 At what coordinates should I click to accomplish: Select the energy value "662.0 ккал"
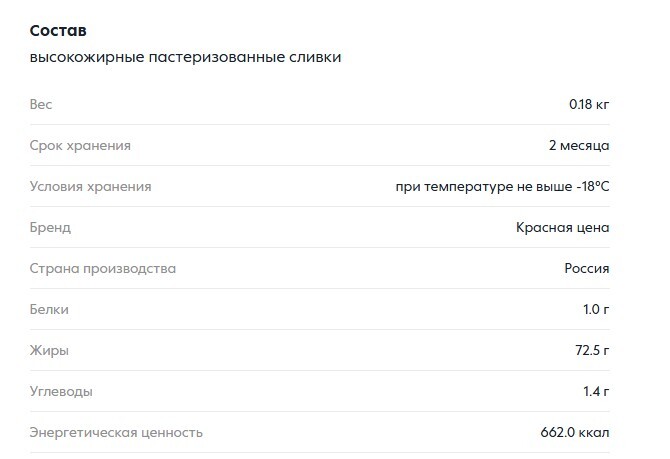574,432
